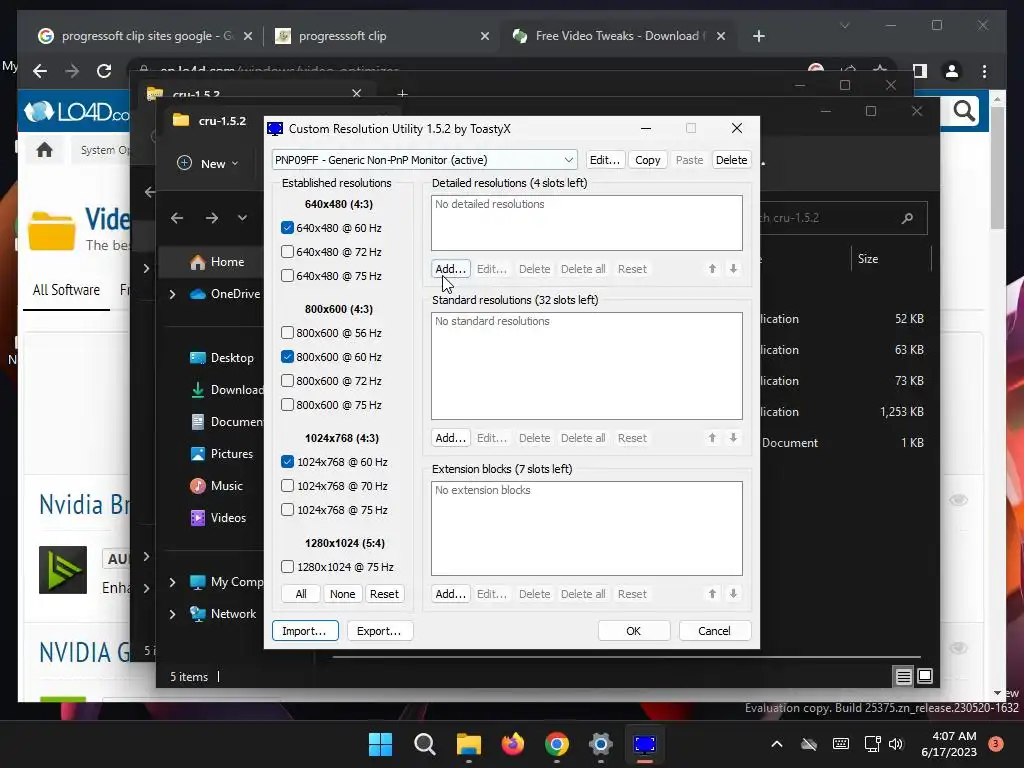Uncheck the 1024x768 @ 60 Hz checkbox

(287, 462)
